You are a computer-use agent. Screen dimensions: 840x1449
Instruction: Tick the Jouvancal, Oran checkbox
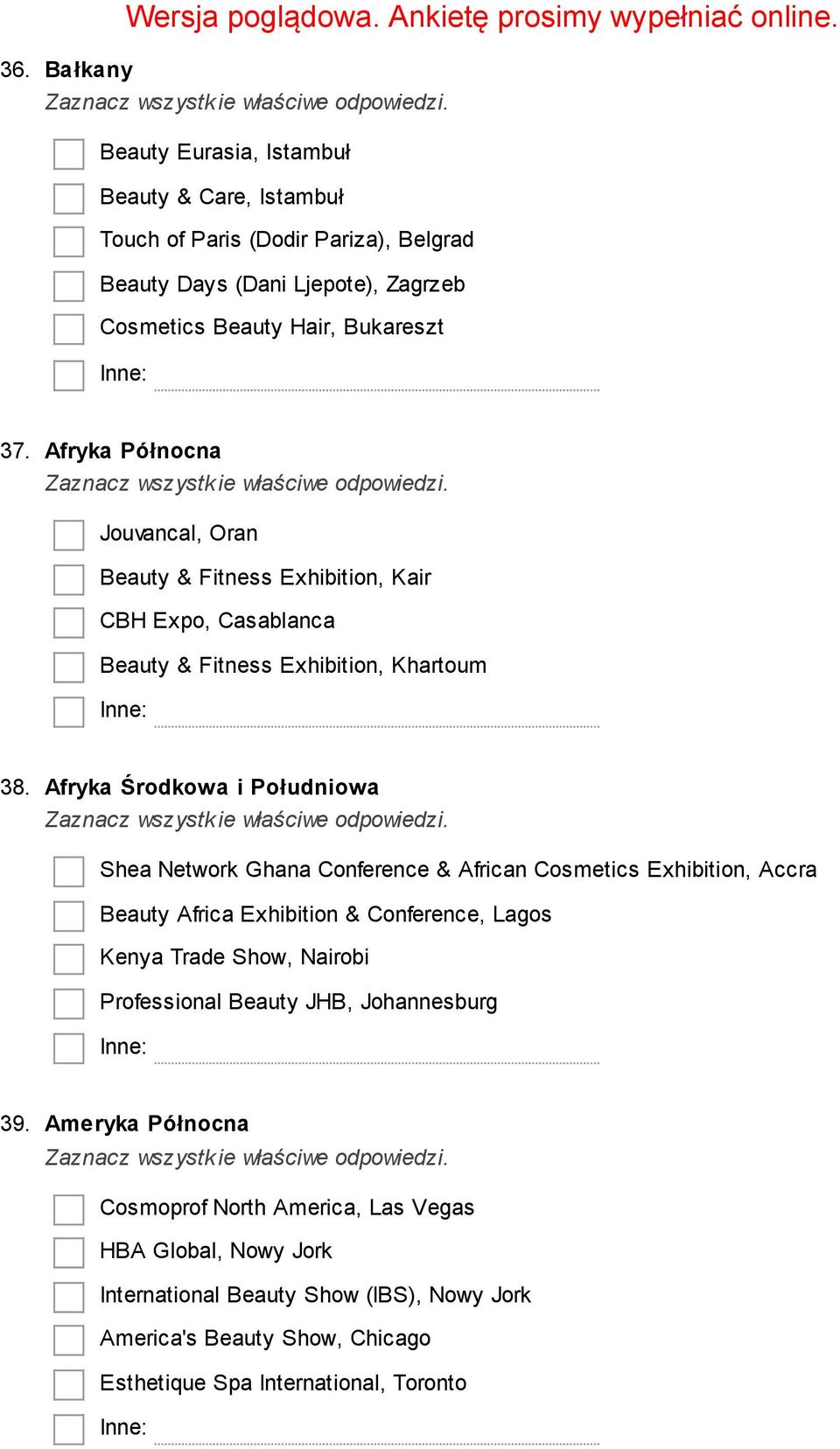point(68,535)
